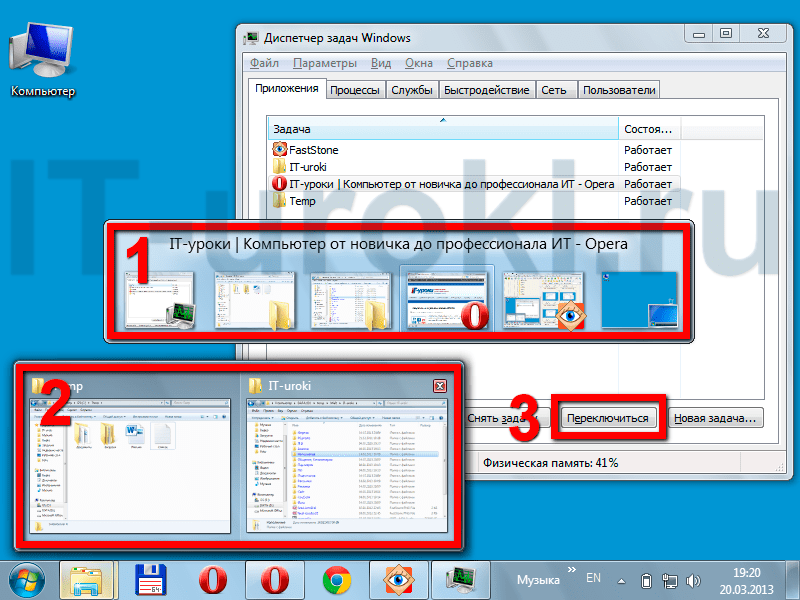800x600 pixels.
Task: Launch Chrome from the taskbar
Action: pyautogui.click(x=337, y=581)
